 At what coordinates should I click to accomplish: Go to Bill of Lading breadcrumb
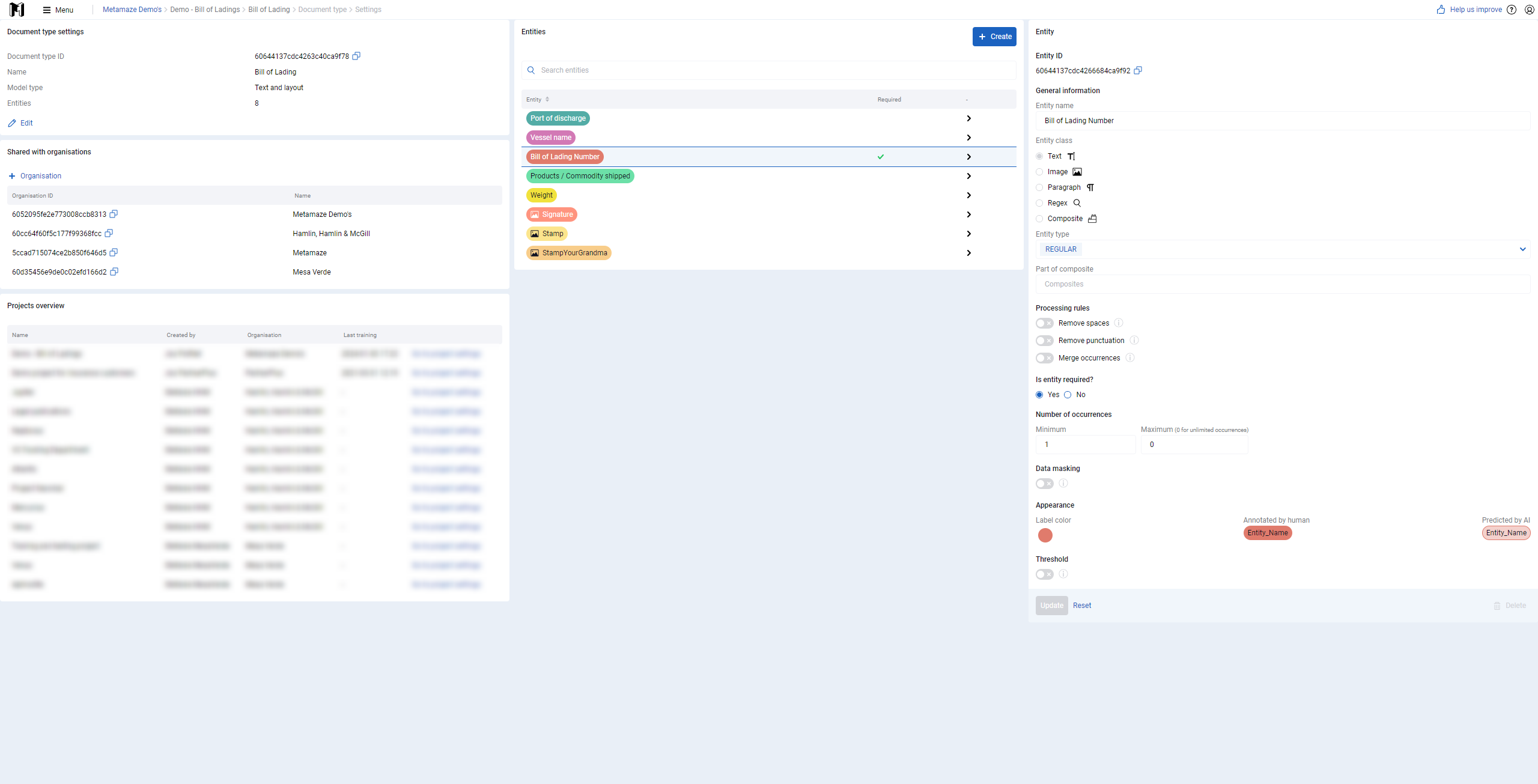pyautogui.click(x=269, y=10)
